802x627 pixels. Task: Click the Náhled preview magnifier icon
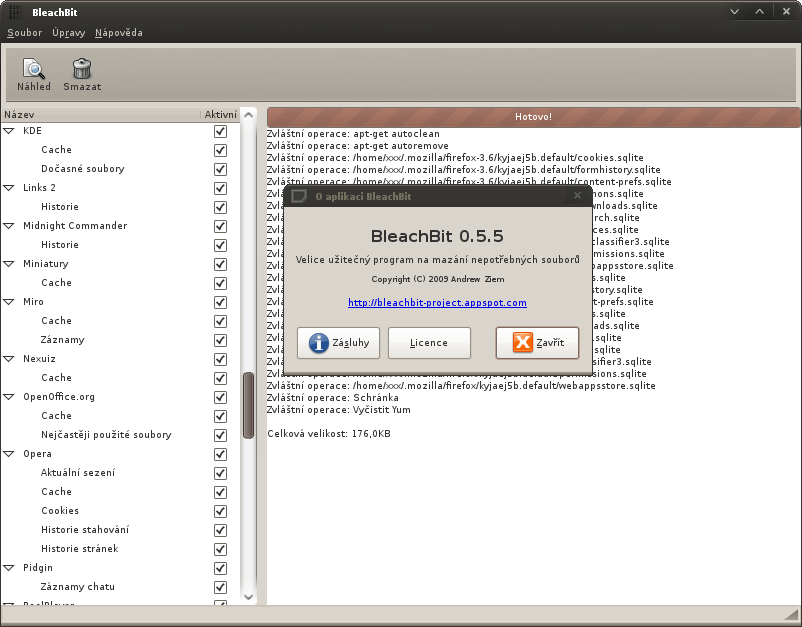pos(34,69)
